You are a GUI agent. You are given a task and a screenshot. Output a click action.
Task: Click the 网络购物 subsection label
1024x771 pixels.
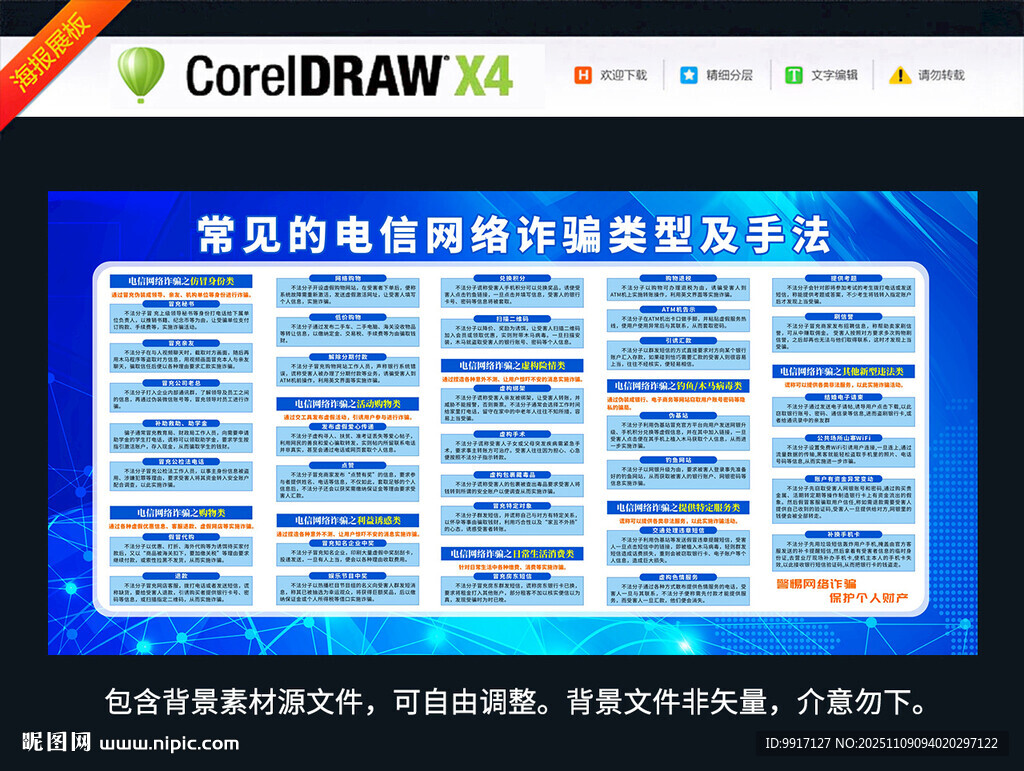pyautogui.click(x=348, y=278)
